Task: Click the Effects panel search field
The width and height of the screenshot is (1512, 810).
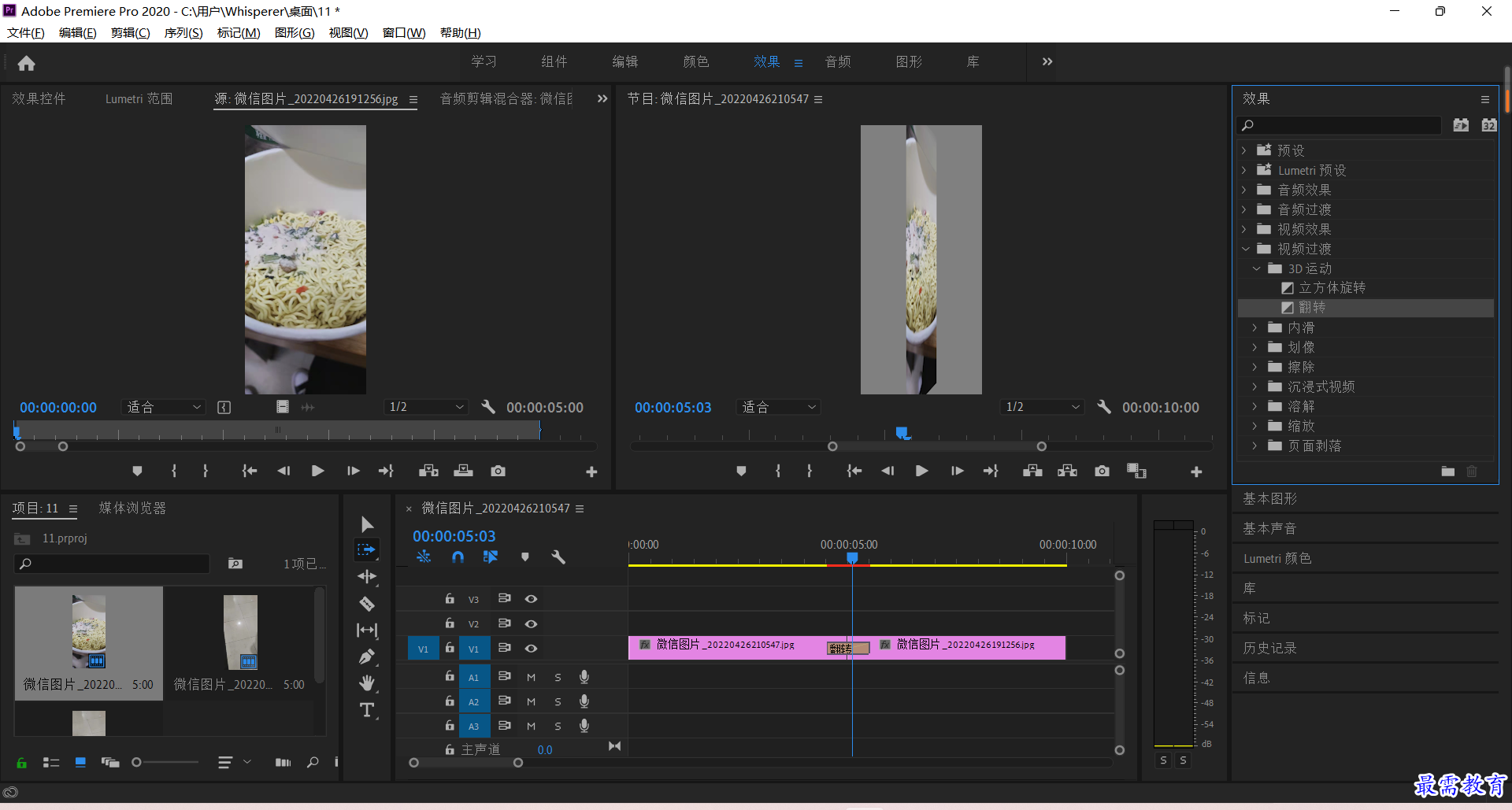Action: 1339,125
